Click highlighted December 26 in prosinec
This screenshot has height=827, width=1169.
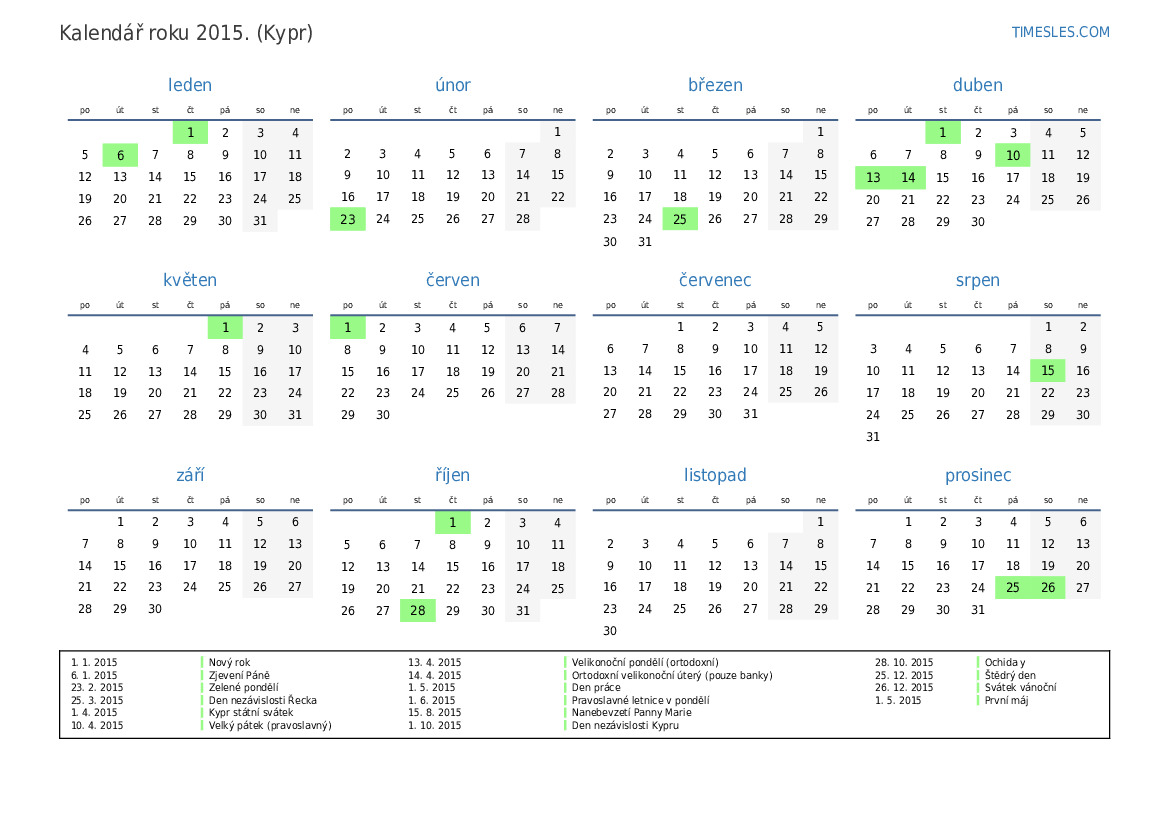click(1048, 588)
